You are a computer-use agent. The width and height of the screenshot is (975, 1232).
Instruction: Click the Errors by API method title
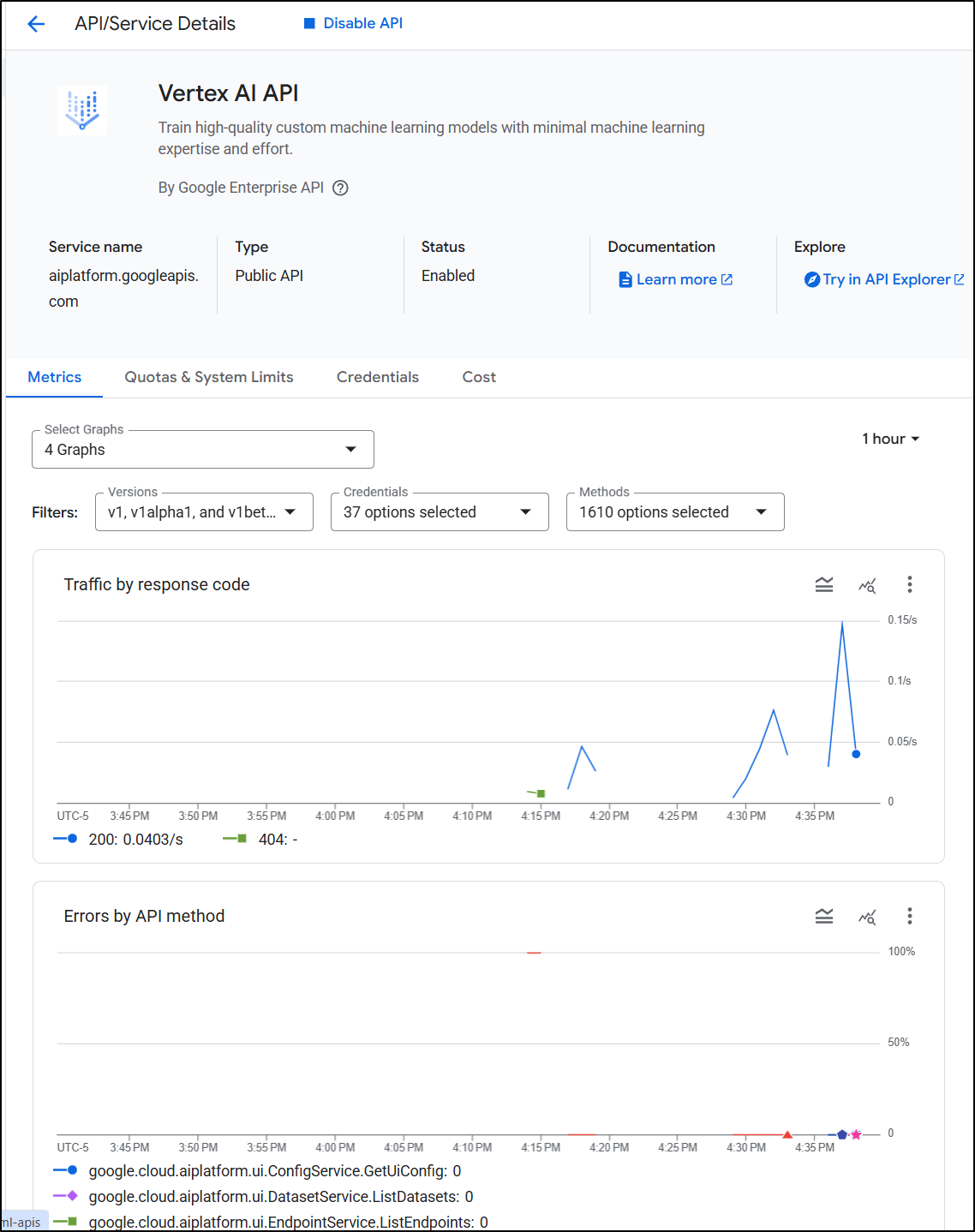(144, 917)
